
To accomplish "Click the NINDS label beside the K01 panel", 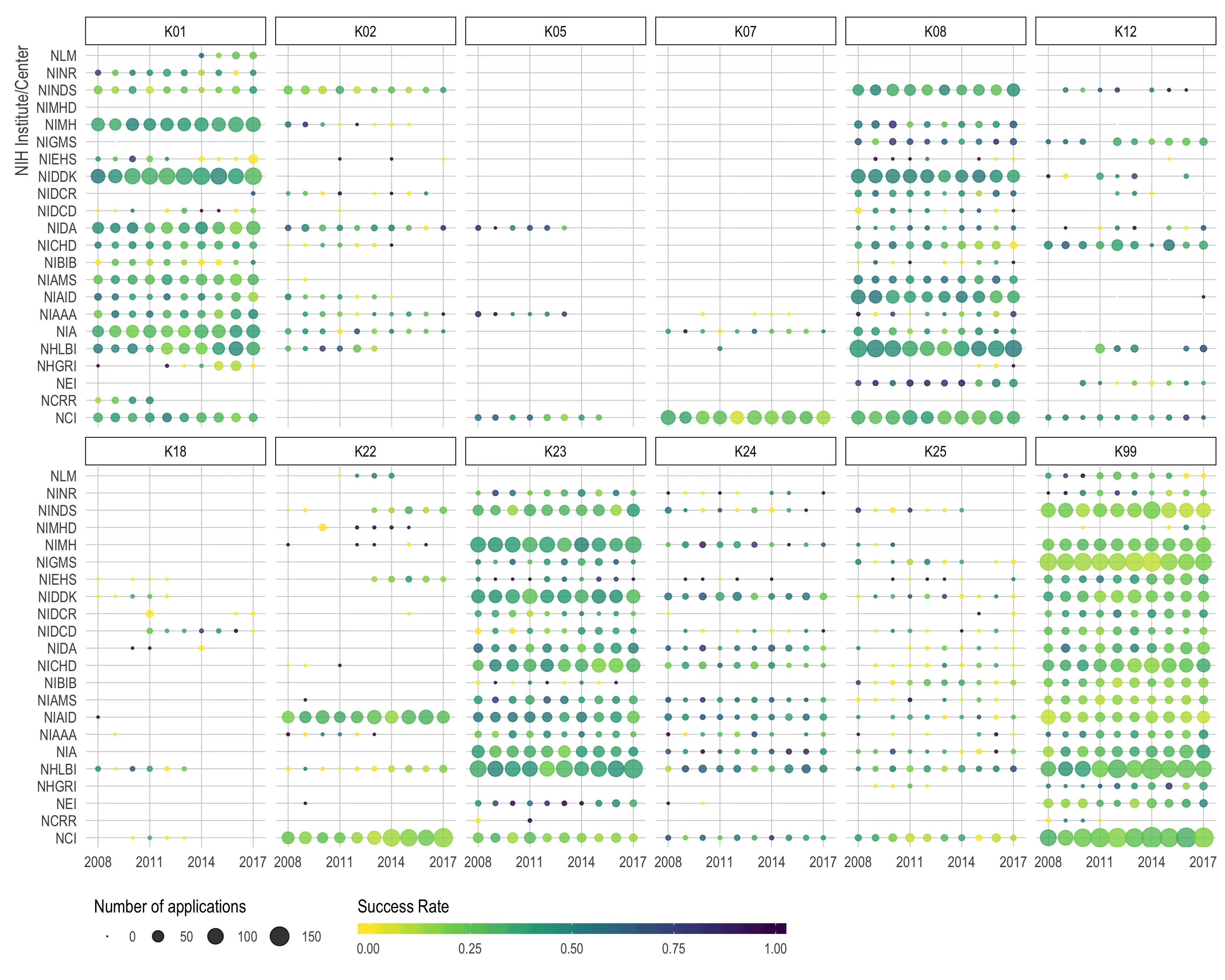I will pyautogui.click(x=57, y=90).
